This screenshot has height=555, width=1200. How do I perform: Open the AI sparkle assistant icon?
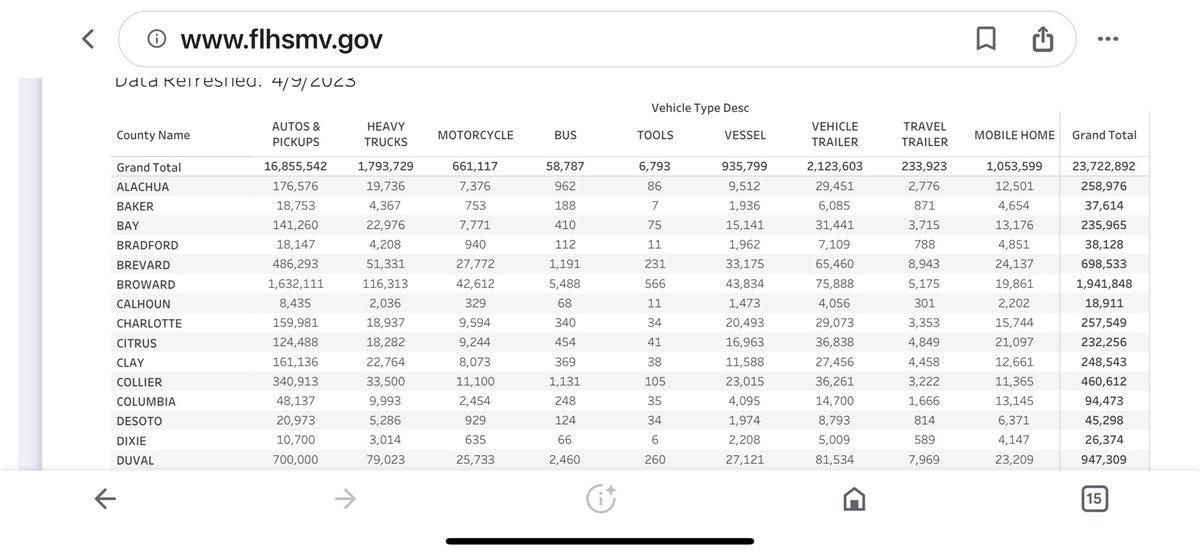click(601, 499)
